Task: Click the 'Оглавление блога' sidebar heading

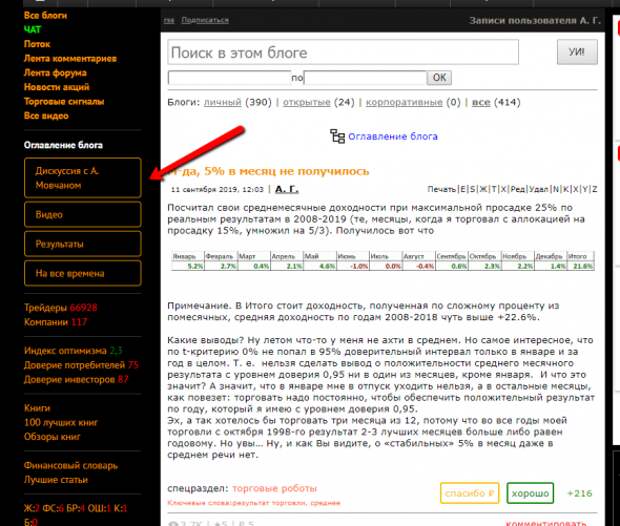Action: 63,145
